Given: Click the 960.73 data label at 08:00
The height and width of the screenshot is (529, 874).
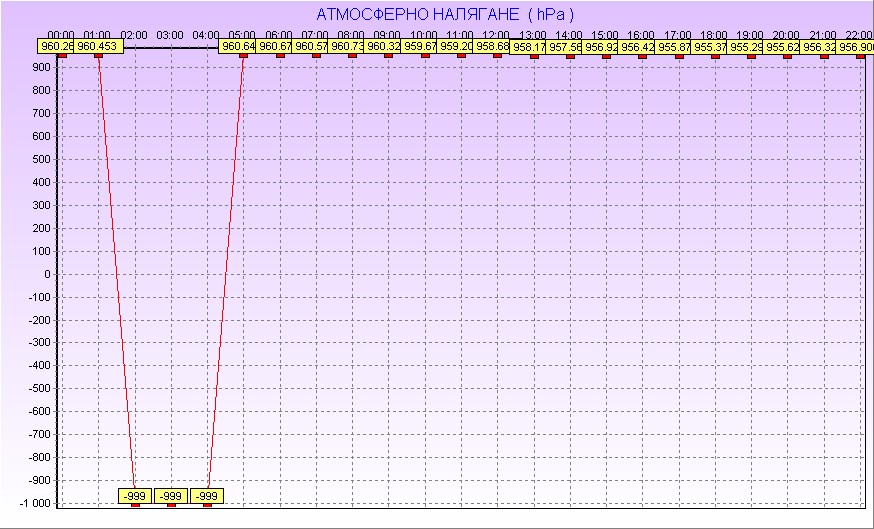Looking at the screenshot, I should (x=348, y=47).
